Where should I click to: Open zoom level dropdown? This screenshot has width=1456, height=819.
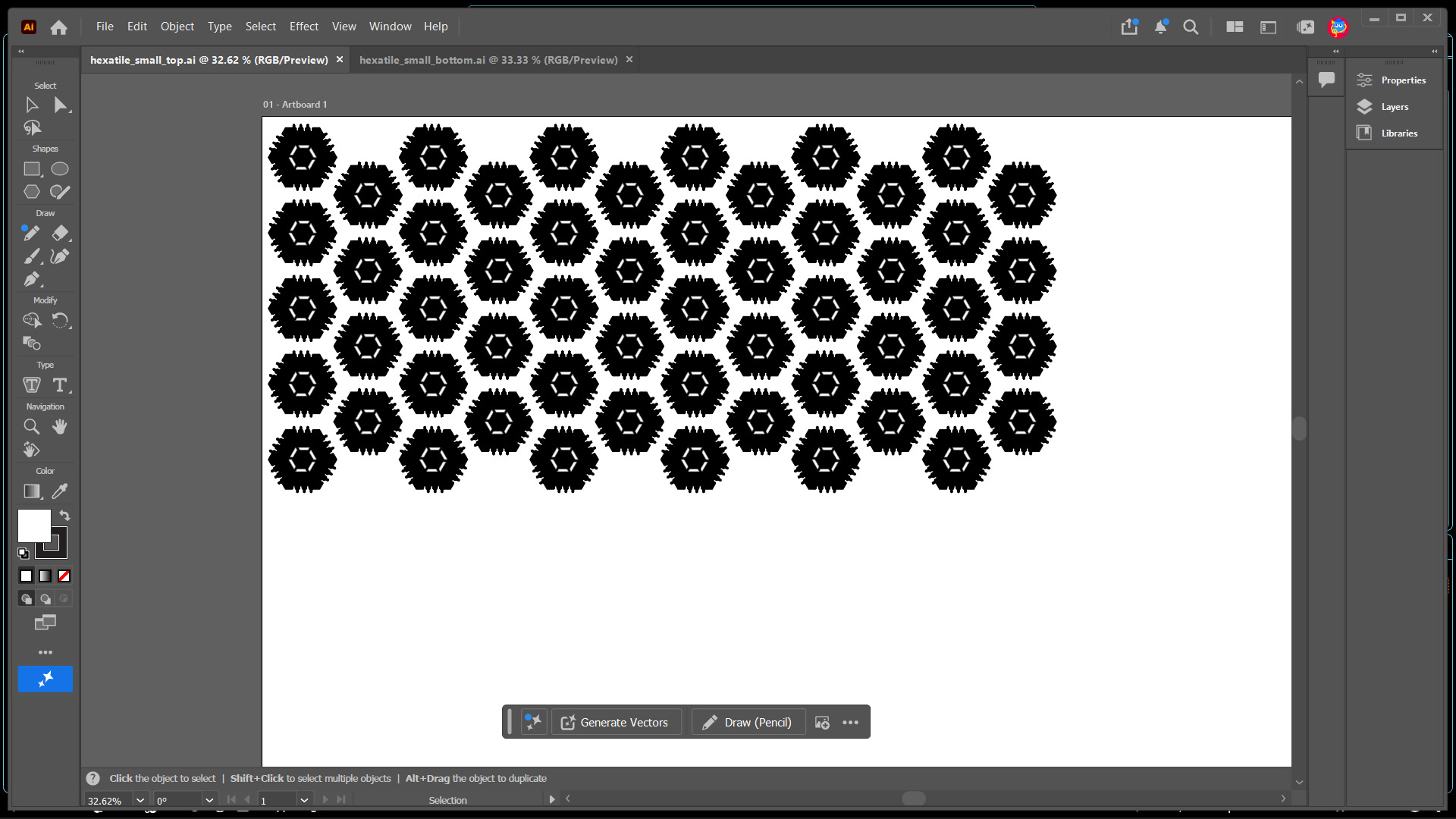(140, 800)
